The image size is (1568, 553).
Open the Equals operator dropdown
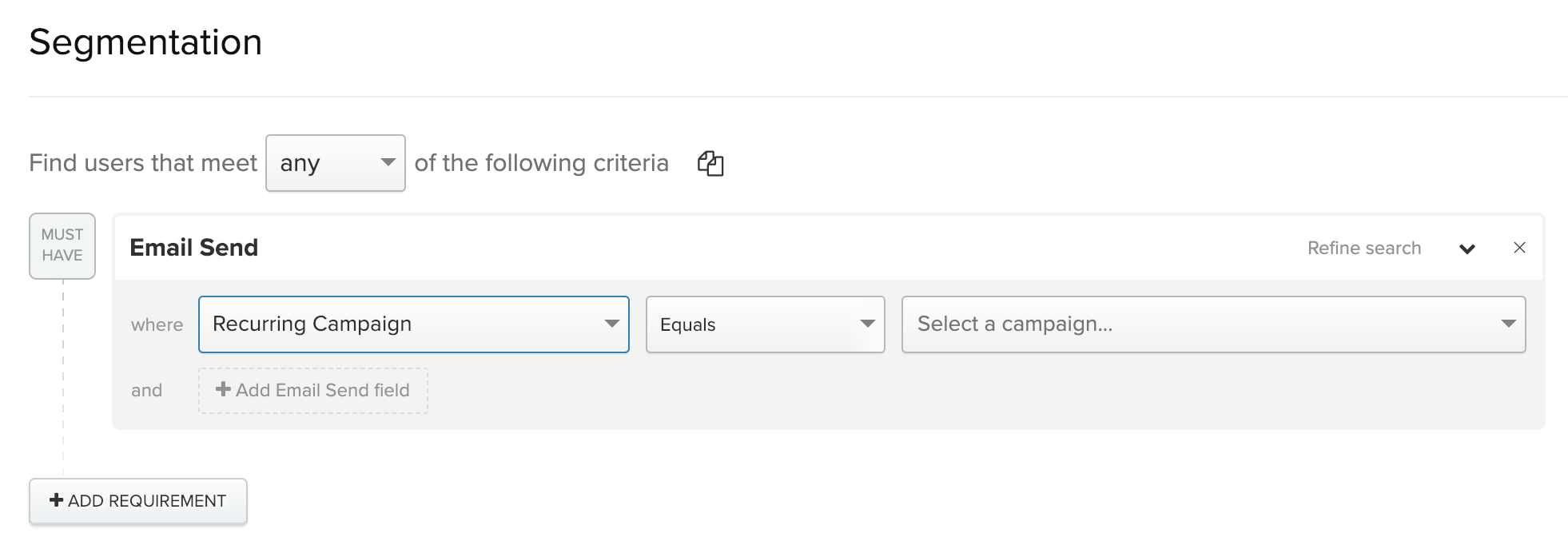click(765, 324)
